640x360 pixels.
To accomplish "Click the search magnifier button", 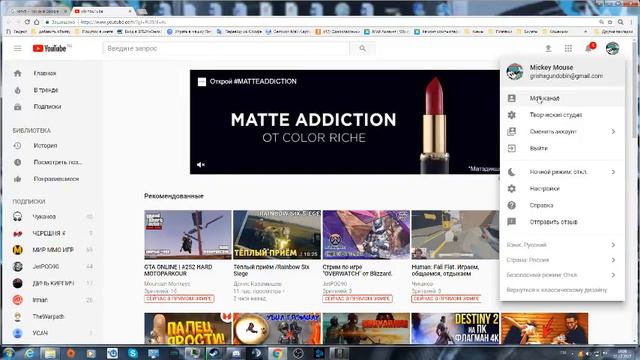I will (362, 49).
